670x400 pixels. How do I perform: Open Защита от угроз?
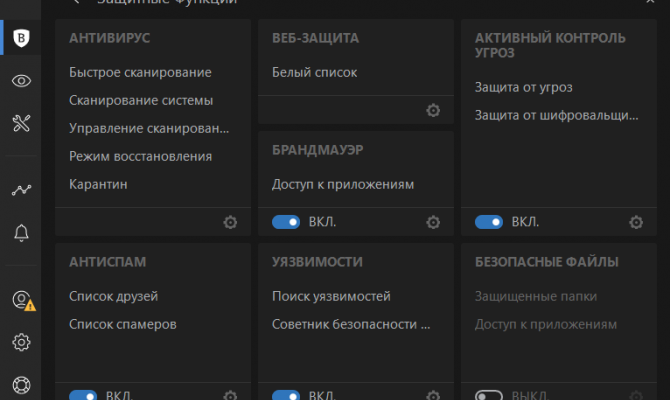(x=523, y=88)
